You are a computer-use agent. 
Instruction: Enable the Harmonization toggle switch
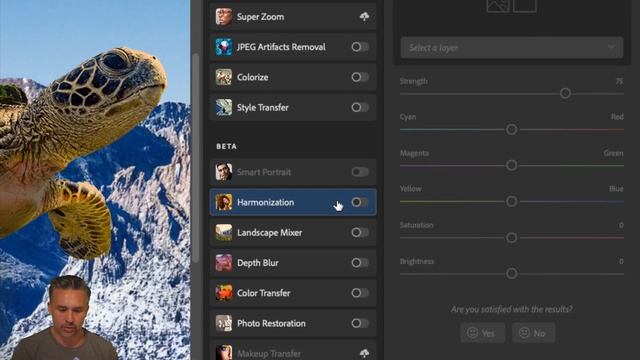tap(360, 202)
